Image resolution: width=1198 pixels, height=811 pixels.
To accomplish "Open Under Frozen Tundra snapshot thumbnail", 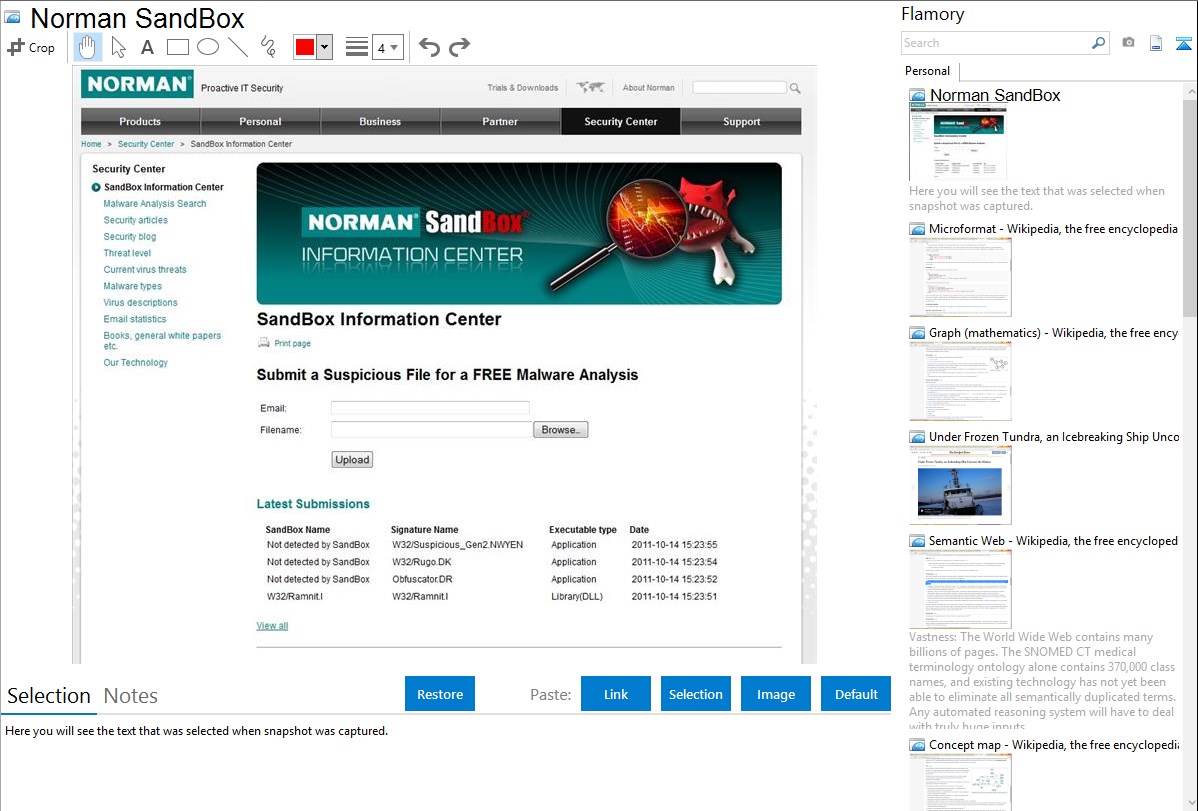I will [x=960, y=485].
